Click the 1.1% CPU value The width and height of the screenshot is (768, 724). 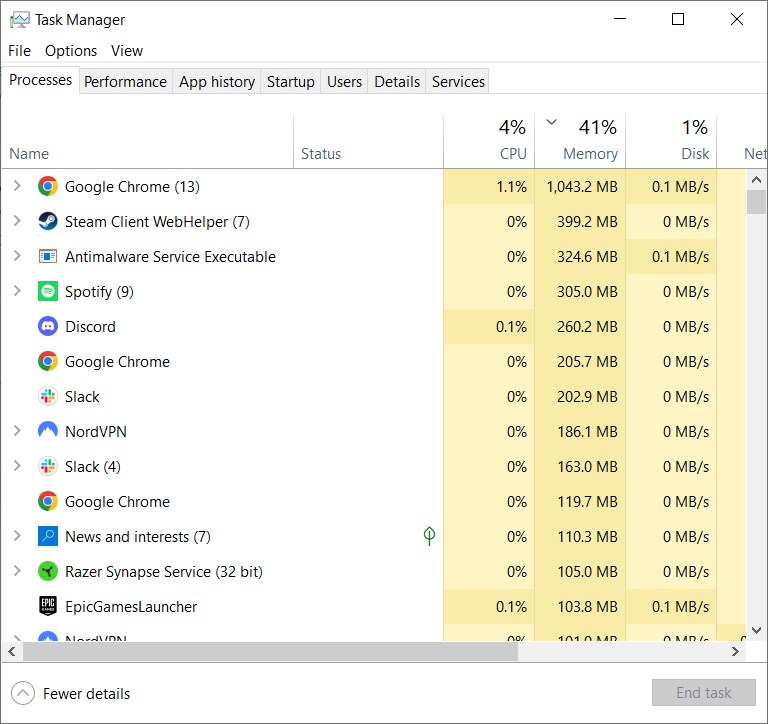coord(512,187)
